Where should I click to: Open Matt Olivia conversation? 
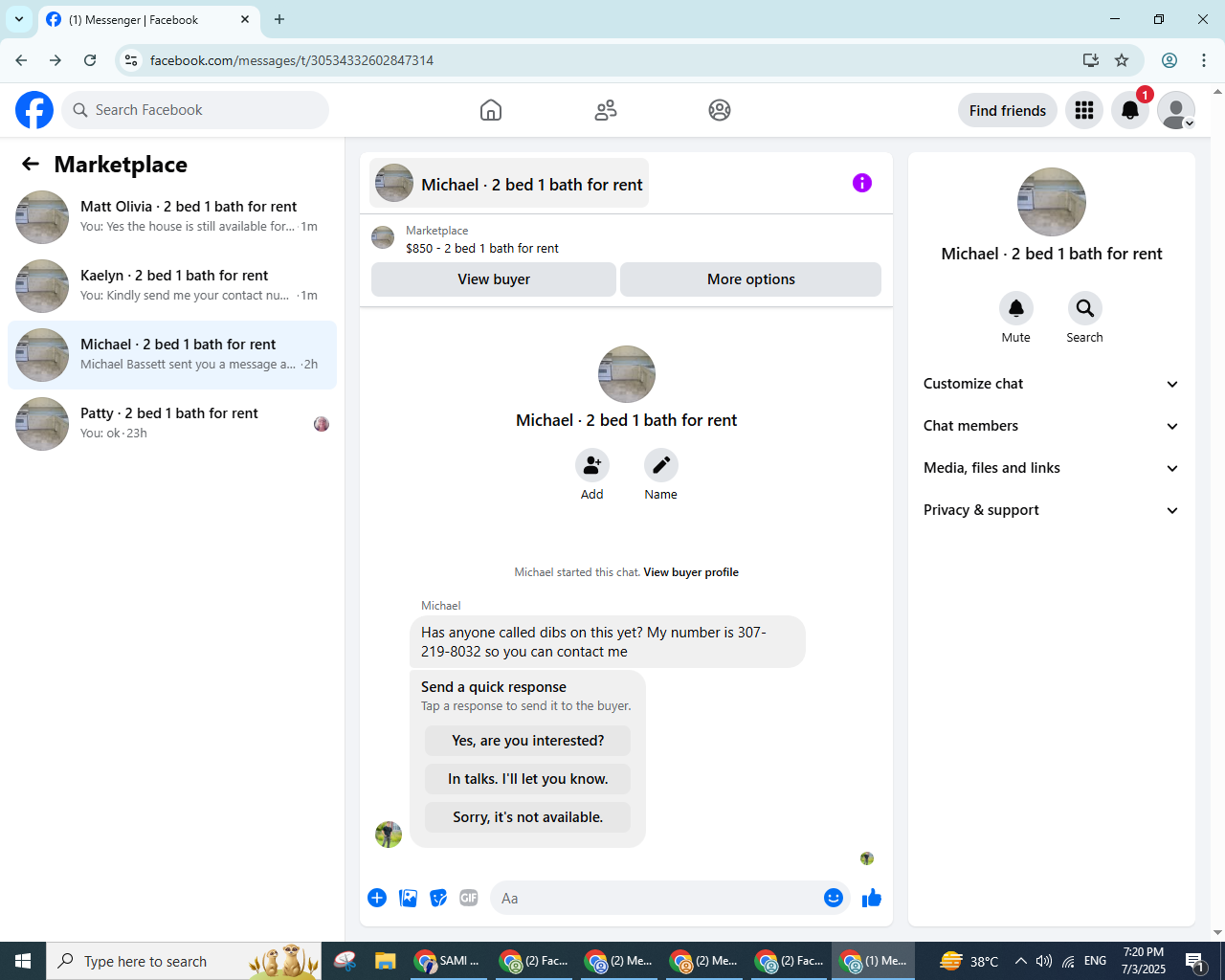(x=172, y=217)
